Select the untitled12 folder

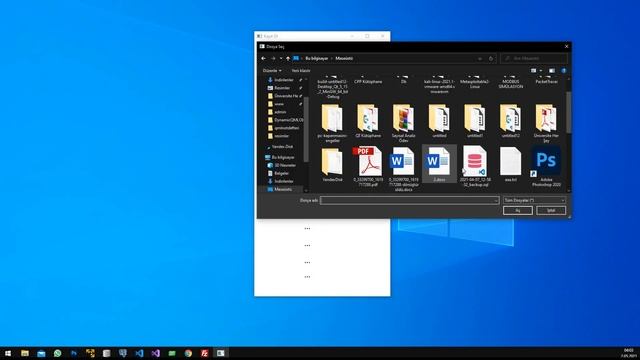tap(510, 121)
